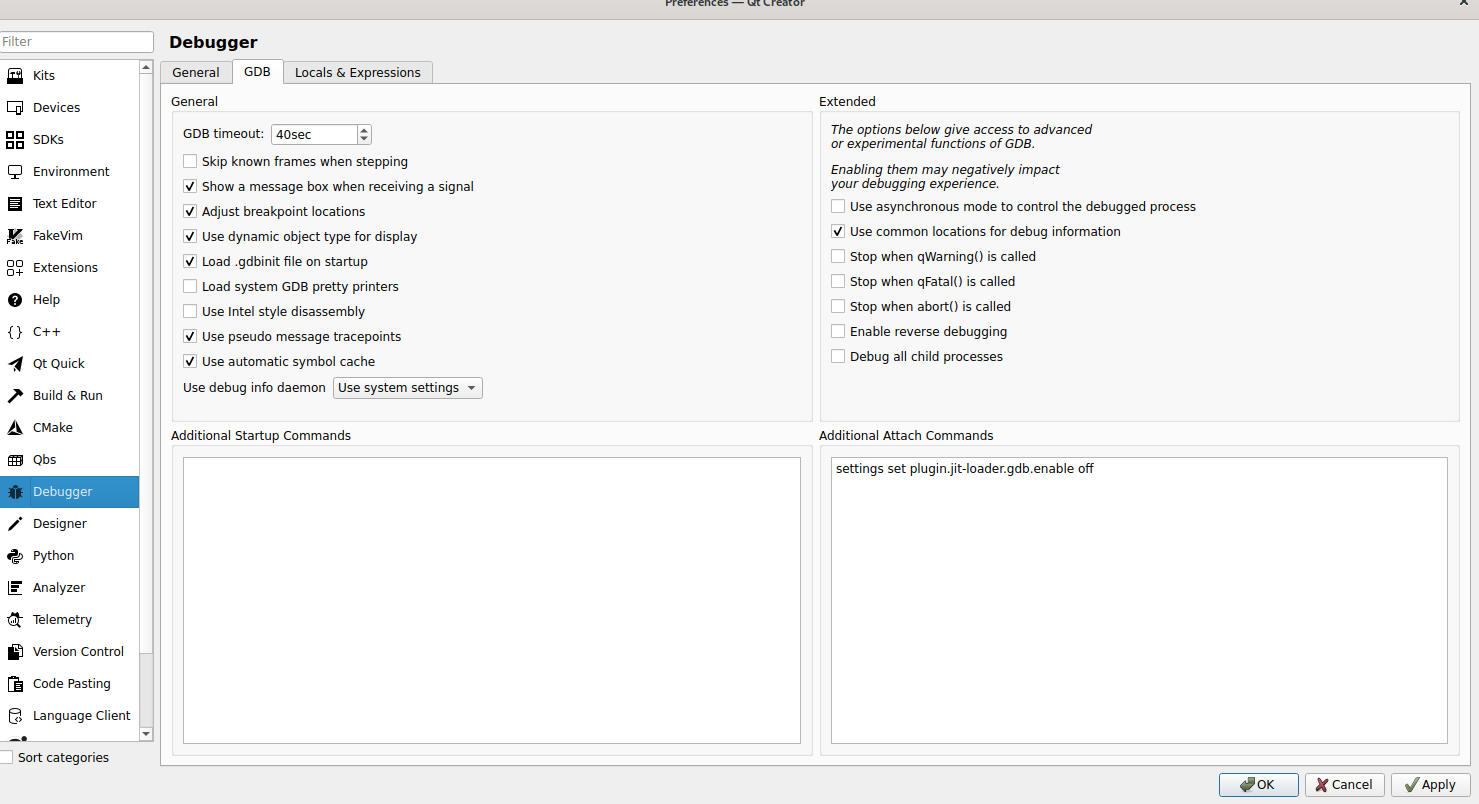Screen dimensions: 1479x804
Task: Click the Python category icon
Action: tap(15, 556)
